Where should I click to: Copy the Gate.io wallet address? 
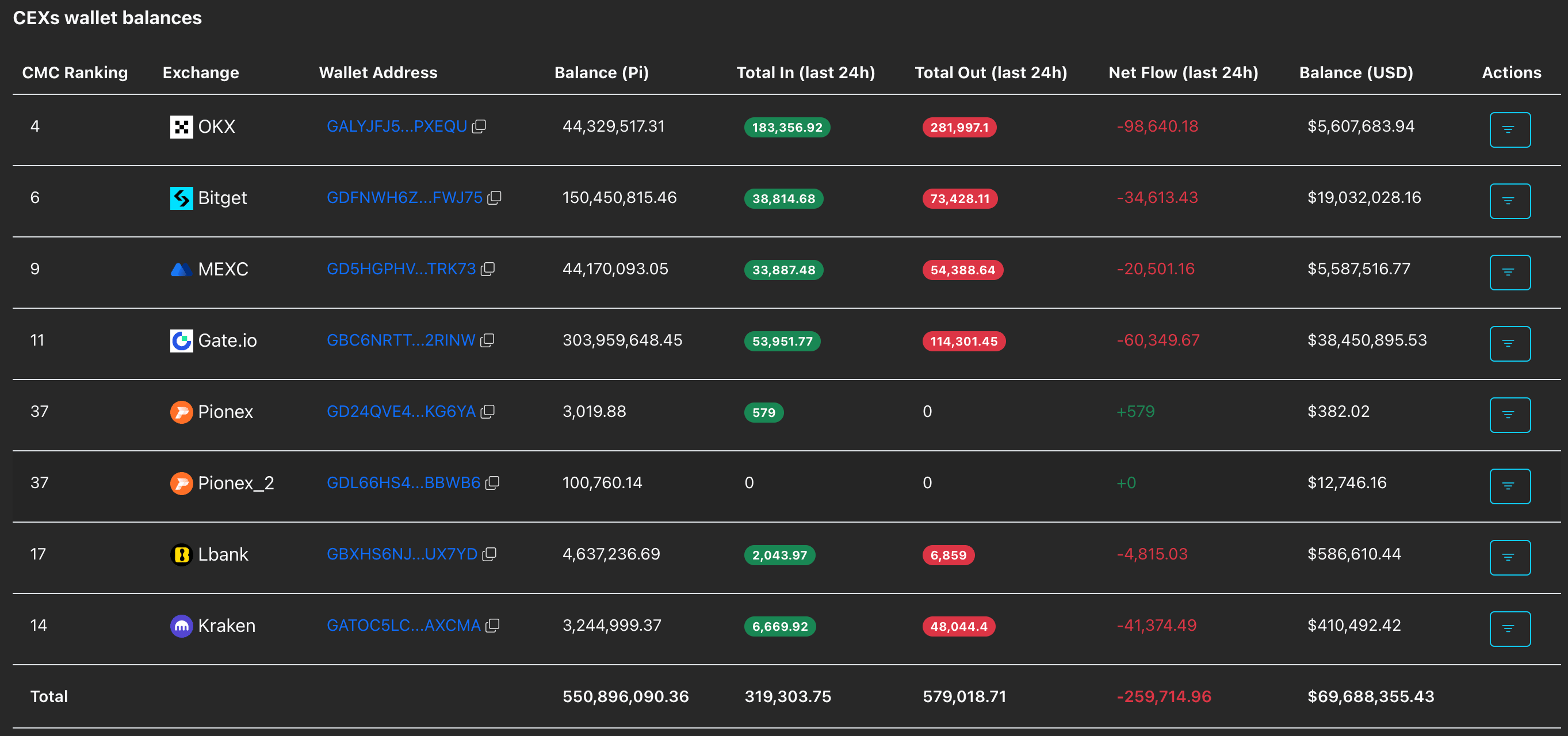coord(487,340)
